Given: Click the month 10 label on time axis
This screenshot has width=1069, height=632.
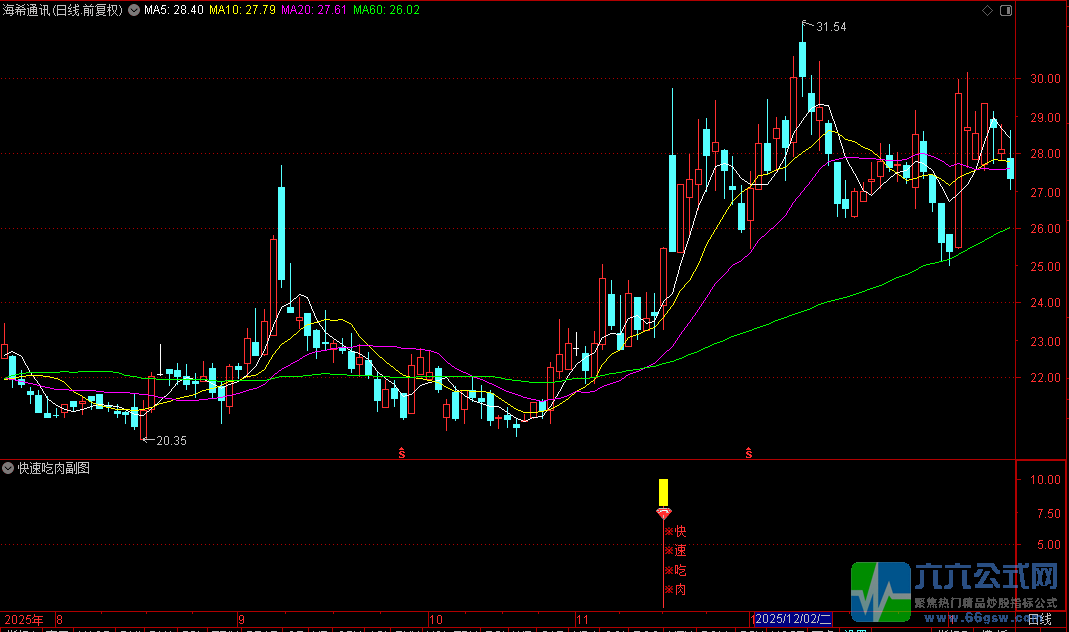Looking at the screenshot, I should pyautogui.click(x=436, y=620).
